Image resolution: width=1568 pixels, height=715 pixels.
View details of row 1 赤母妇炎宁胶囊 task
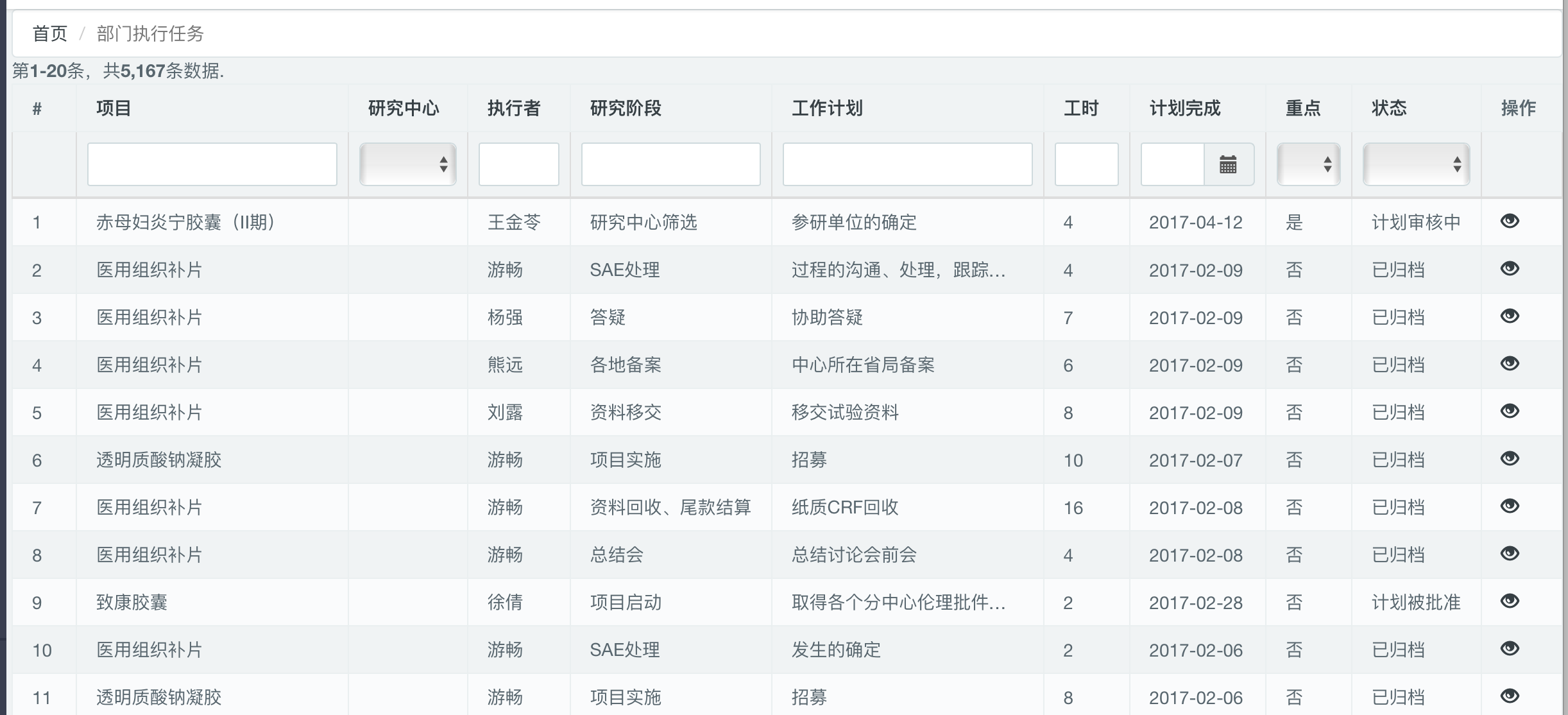click(1510, 221)
